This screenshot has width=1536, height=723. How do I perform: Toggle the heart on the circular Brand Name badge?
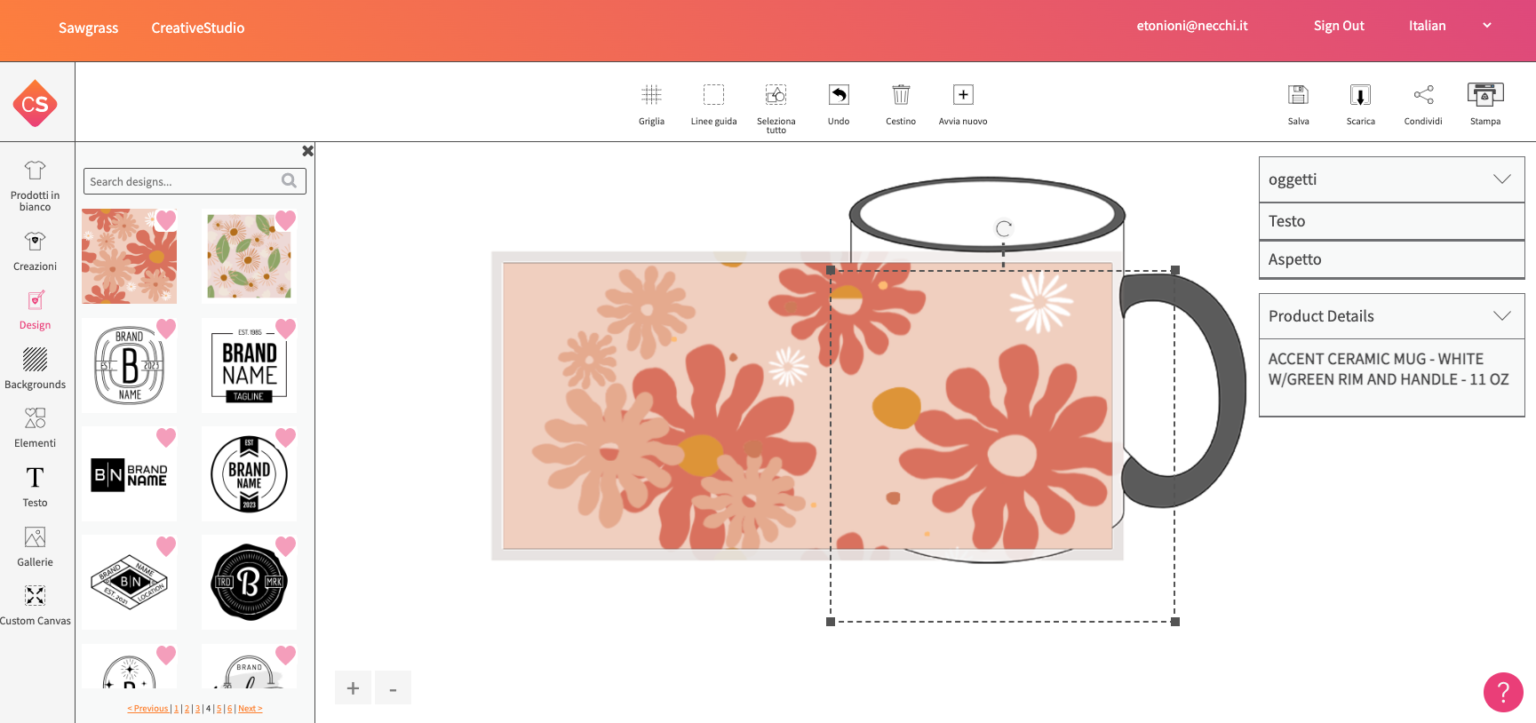[285, 437]
